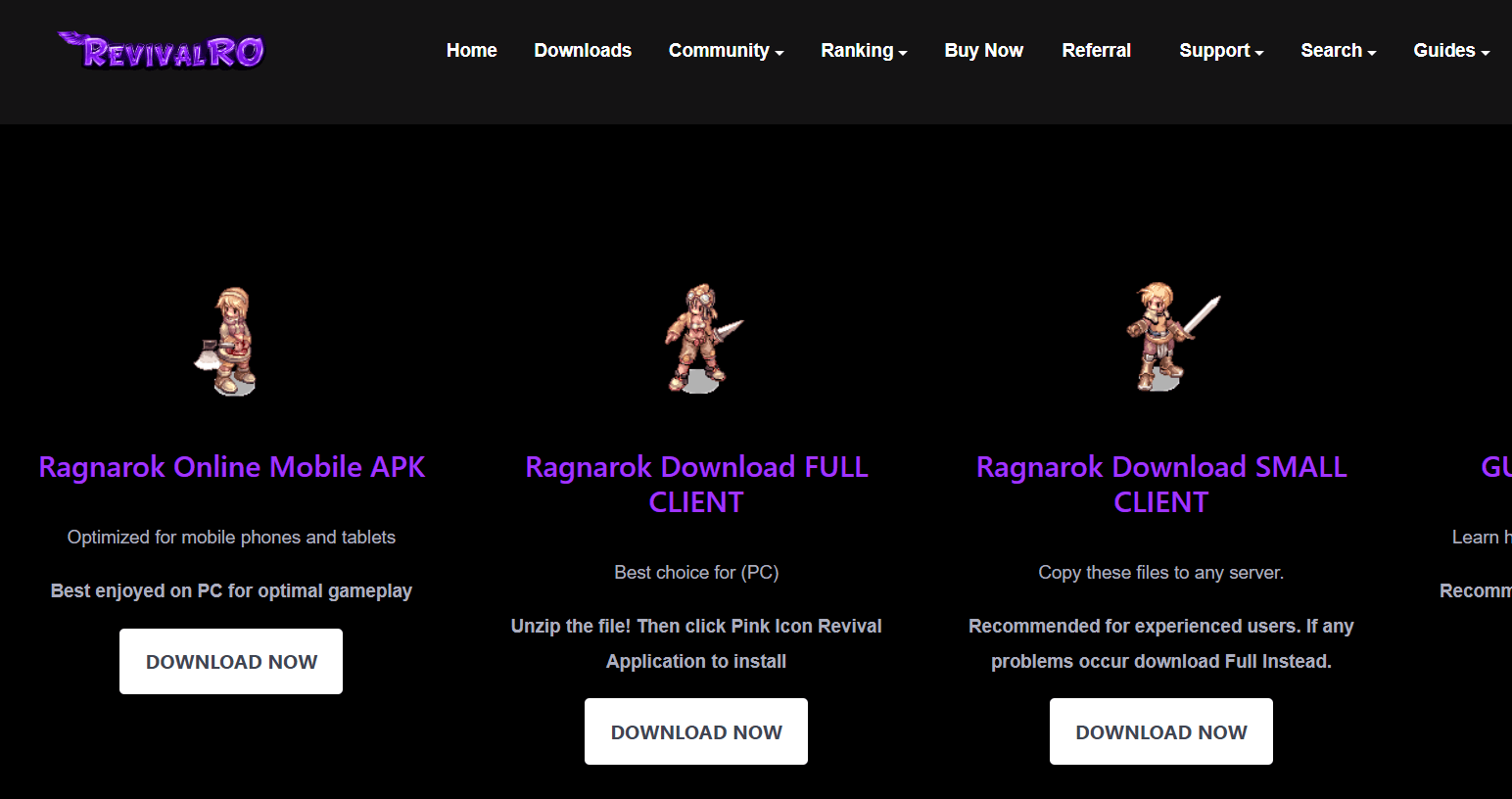Open the Search dropdown menu
The width and height of the screenshot is (1512, 799).
1338,51
